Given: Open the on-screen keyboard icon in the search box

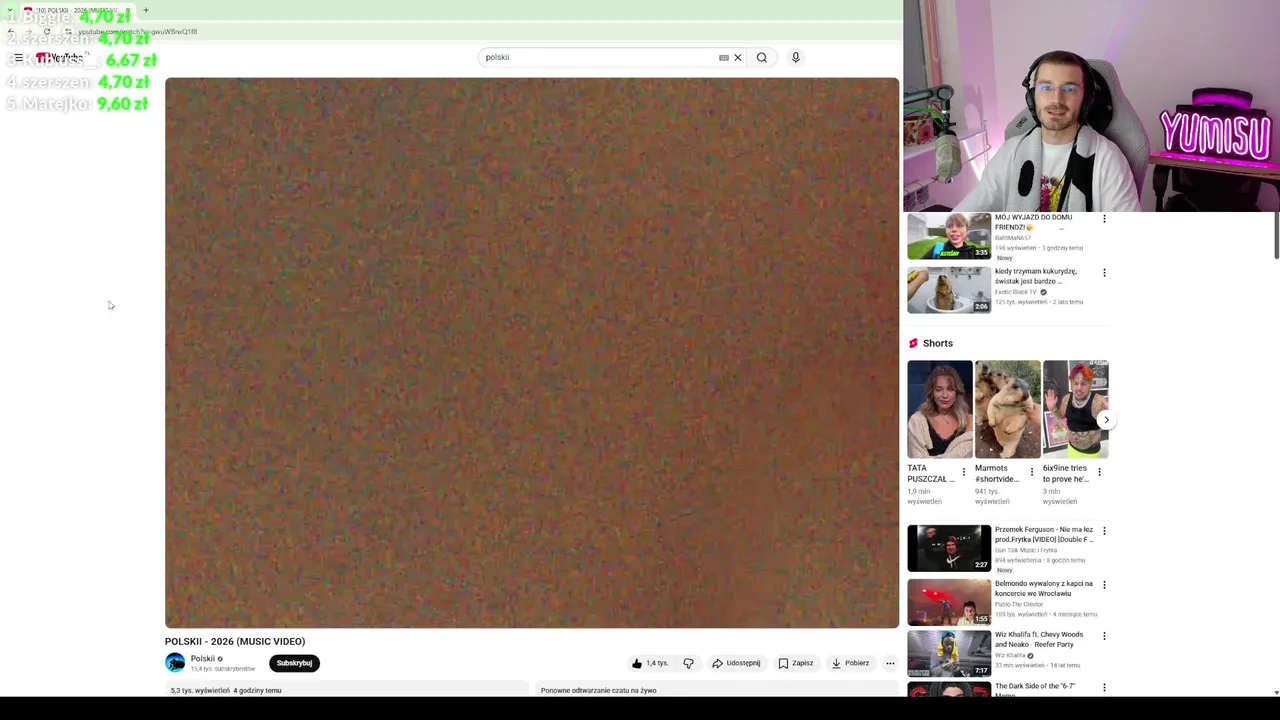Looking at the screenshot, I should [724, 57].
